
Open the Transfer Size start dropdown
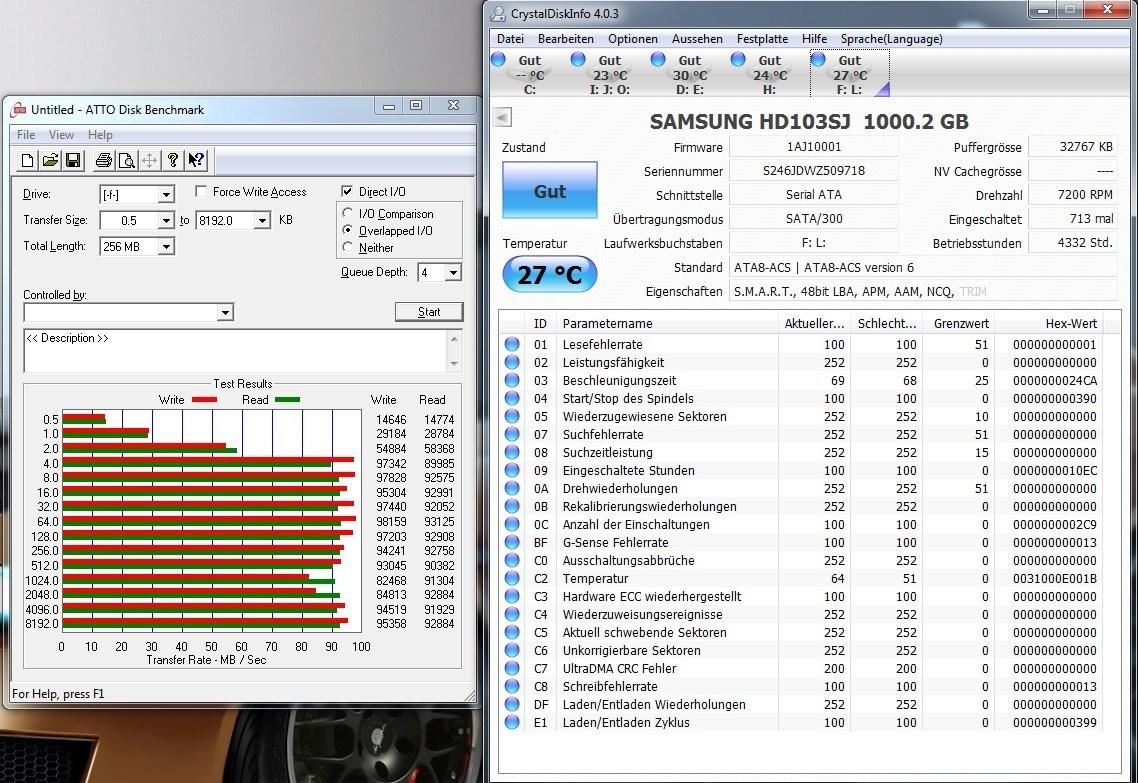[x=166, y=220]
